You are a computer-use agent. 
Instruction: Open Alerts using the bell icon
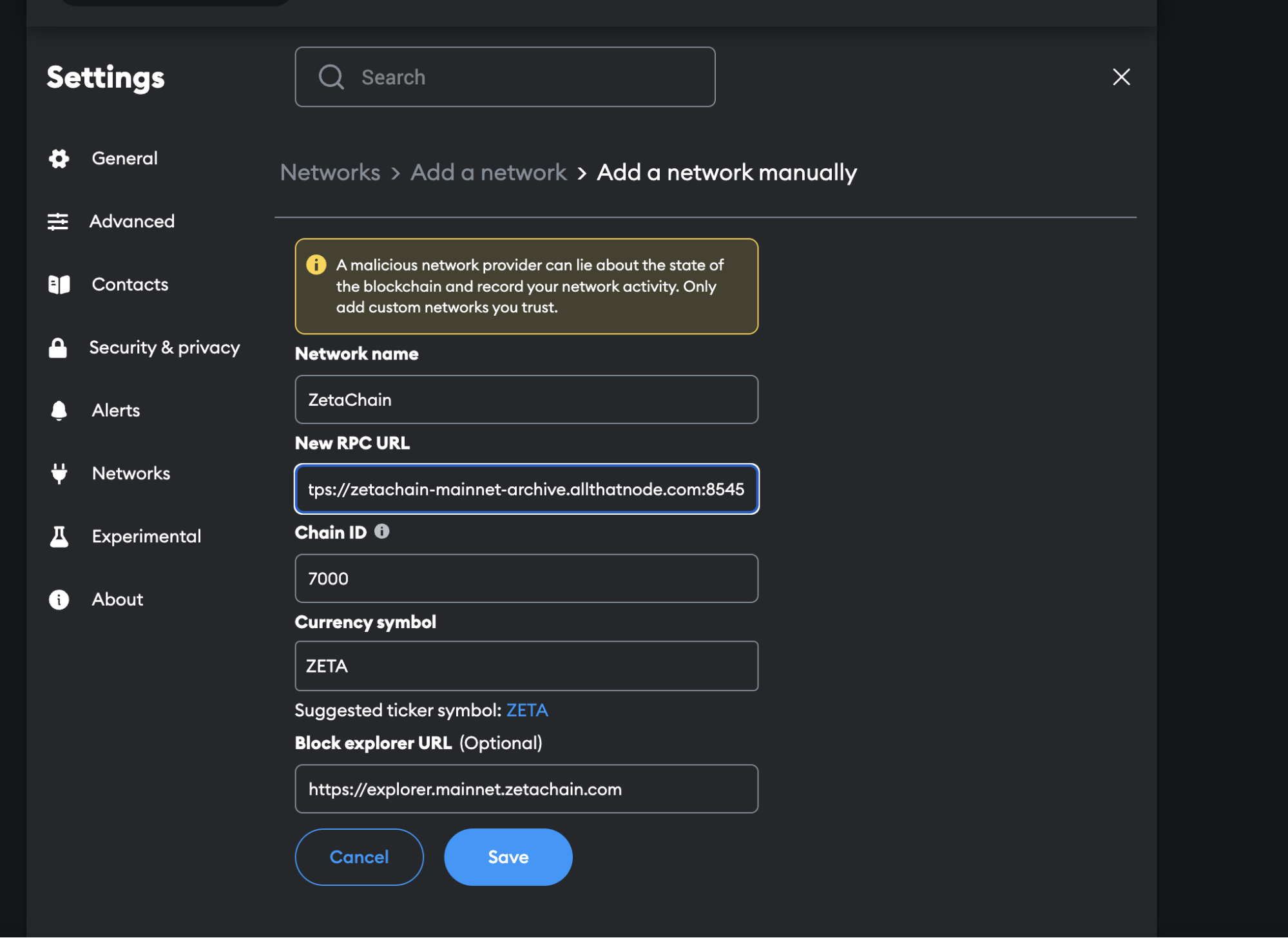[x=59, y=410]
